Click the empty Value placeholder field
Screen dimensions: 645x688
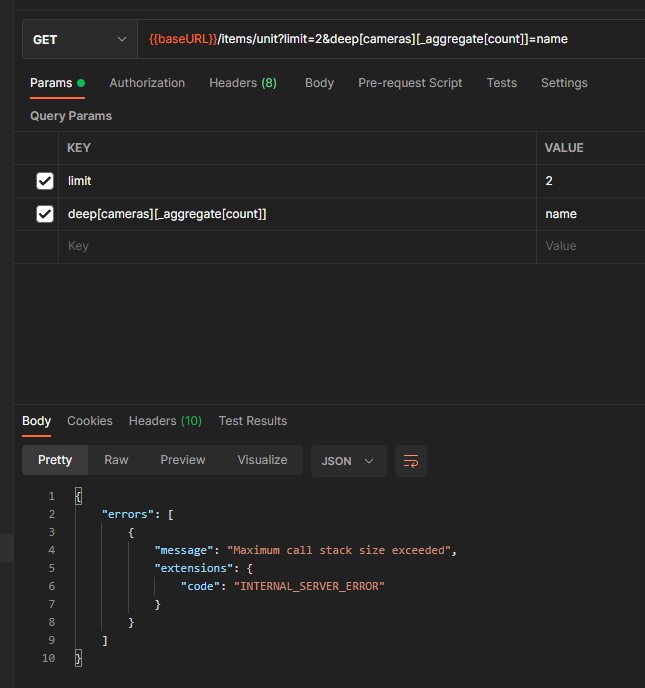591,247
